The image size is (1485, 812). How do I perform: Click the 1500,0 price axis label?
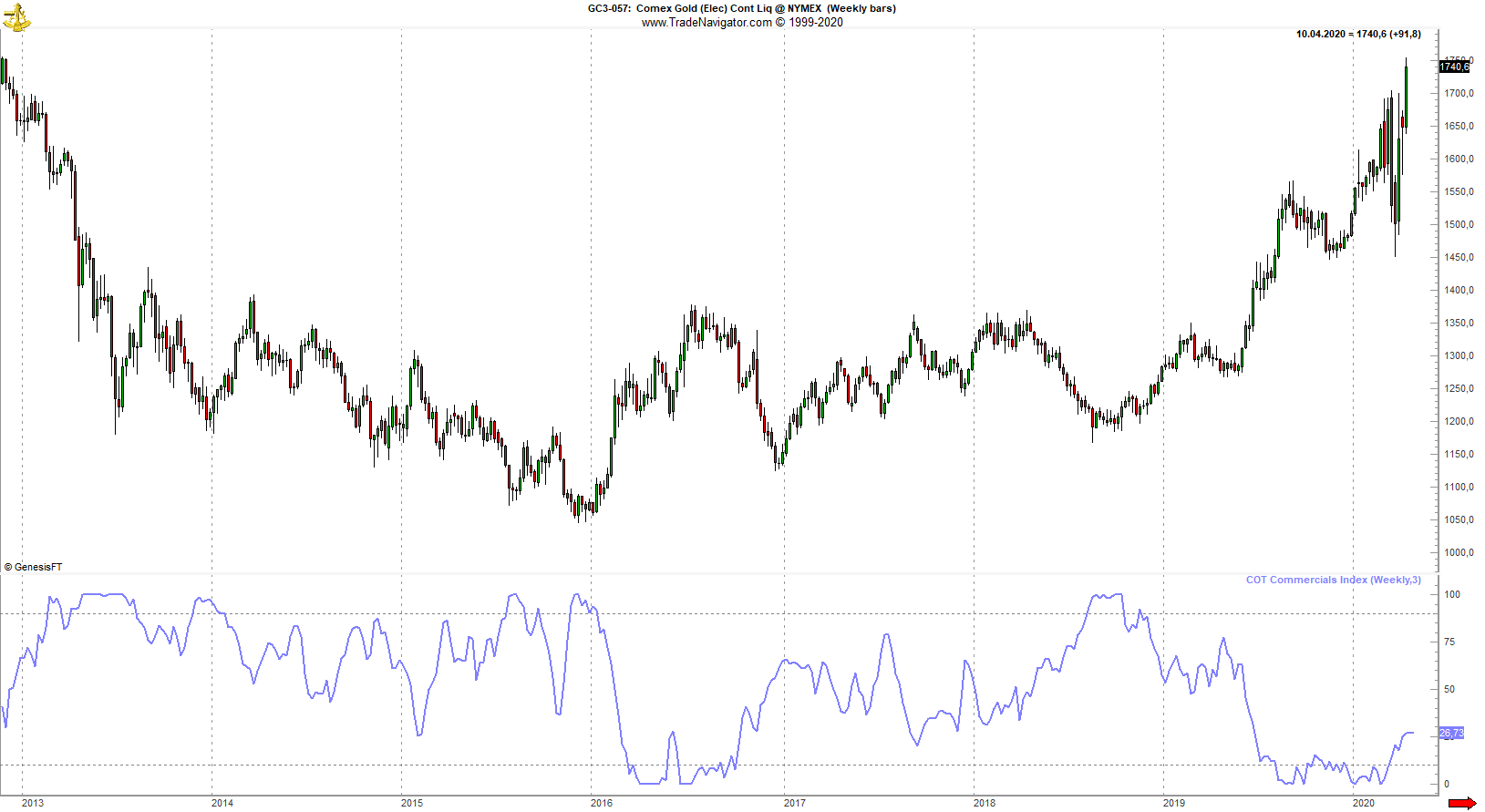tap(1459, 224)
